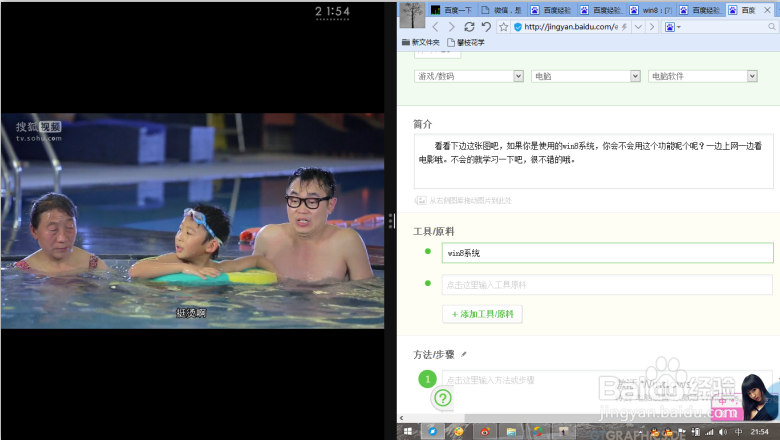Bookmark the page with the star icon
The width and height of the screenshot is (780, 440).
pyautogui.click(x=503, y=27)
